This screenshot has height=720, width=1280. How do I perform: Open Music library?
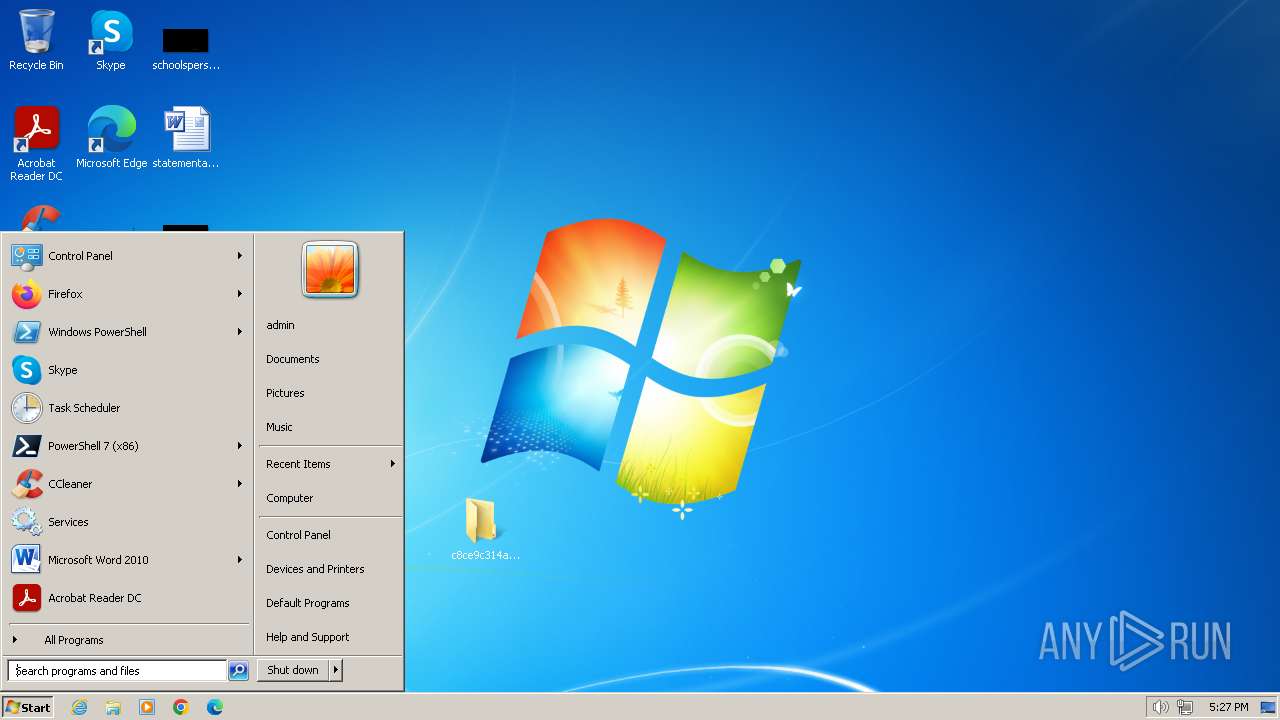[330, 427]
